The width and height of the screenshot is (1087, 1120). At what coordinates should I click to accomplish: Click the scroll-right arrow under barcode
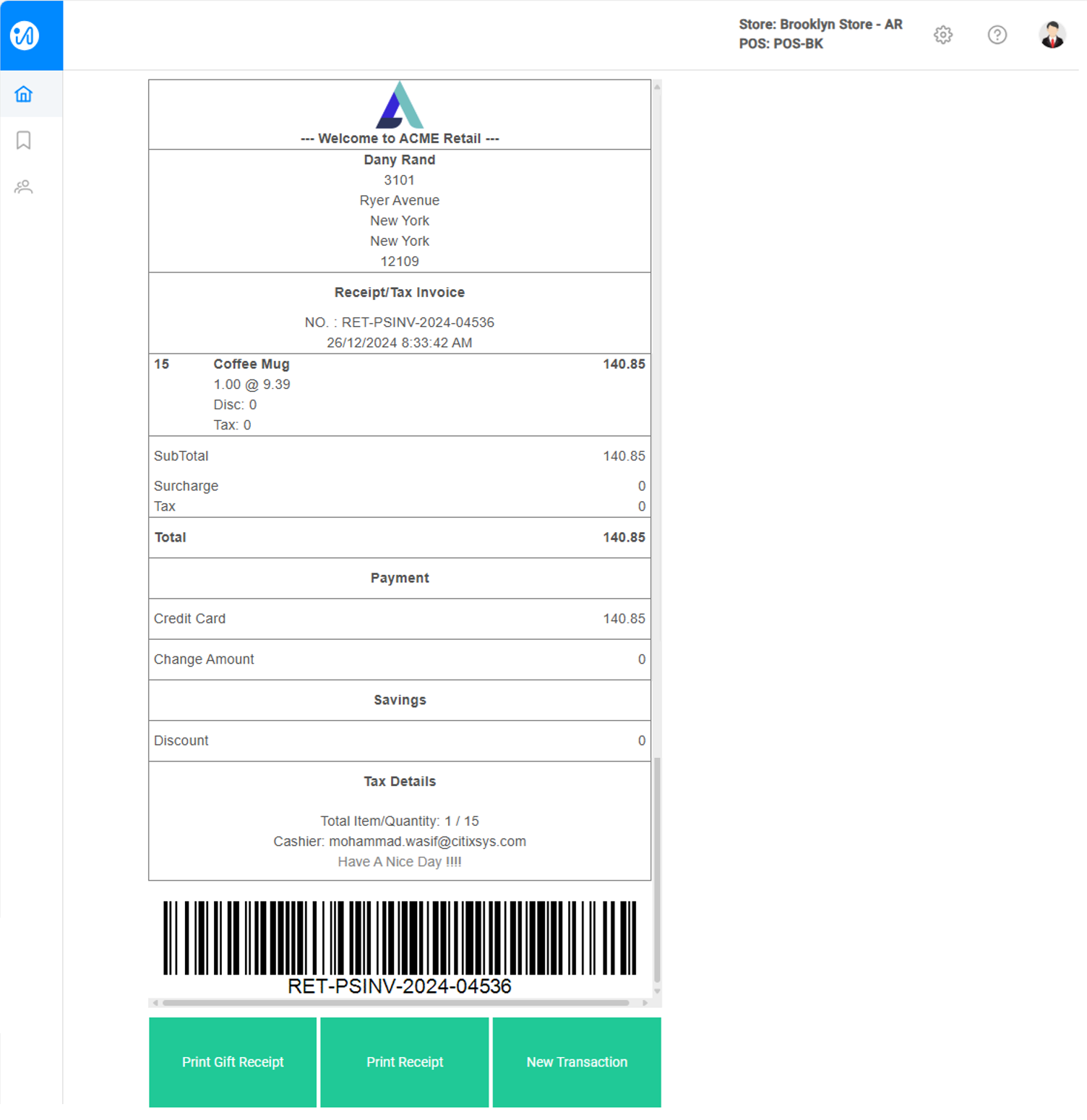coord(645,1003)
